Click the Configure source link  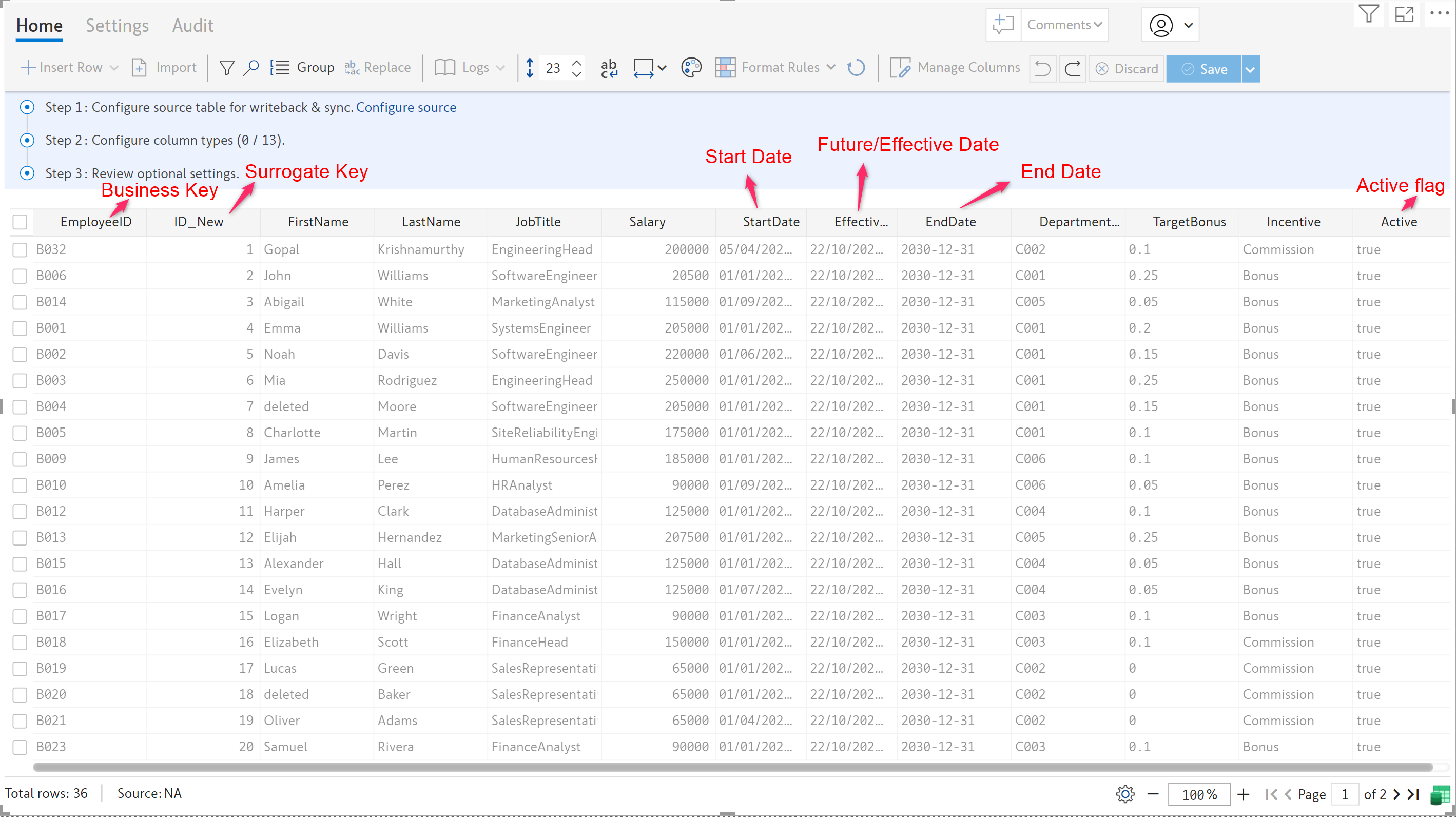click(x=406, y=107)
